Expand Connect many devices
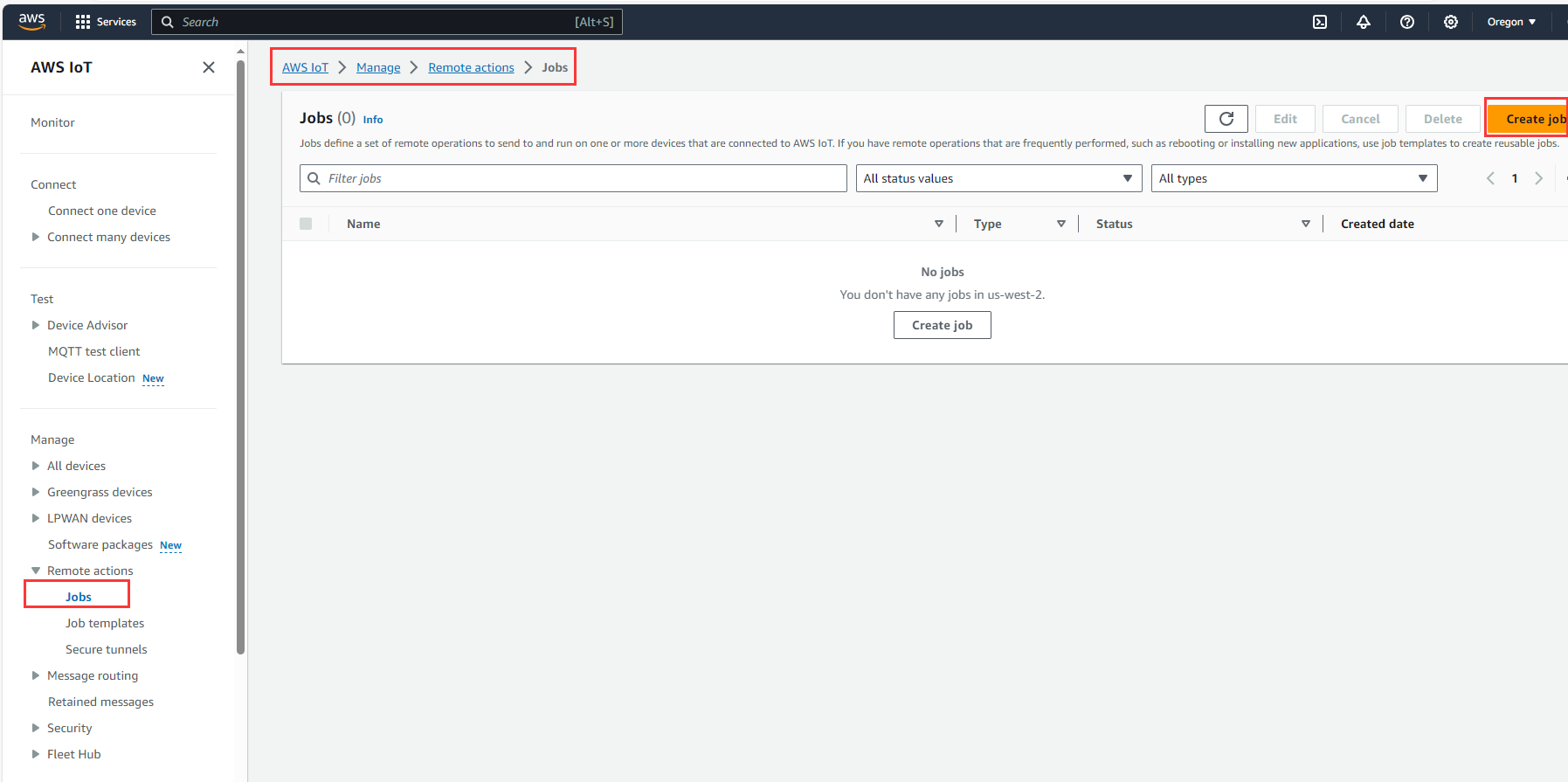This screenshot has height=782, width=1568. tap(36, 237)
